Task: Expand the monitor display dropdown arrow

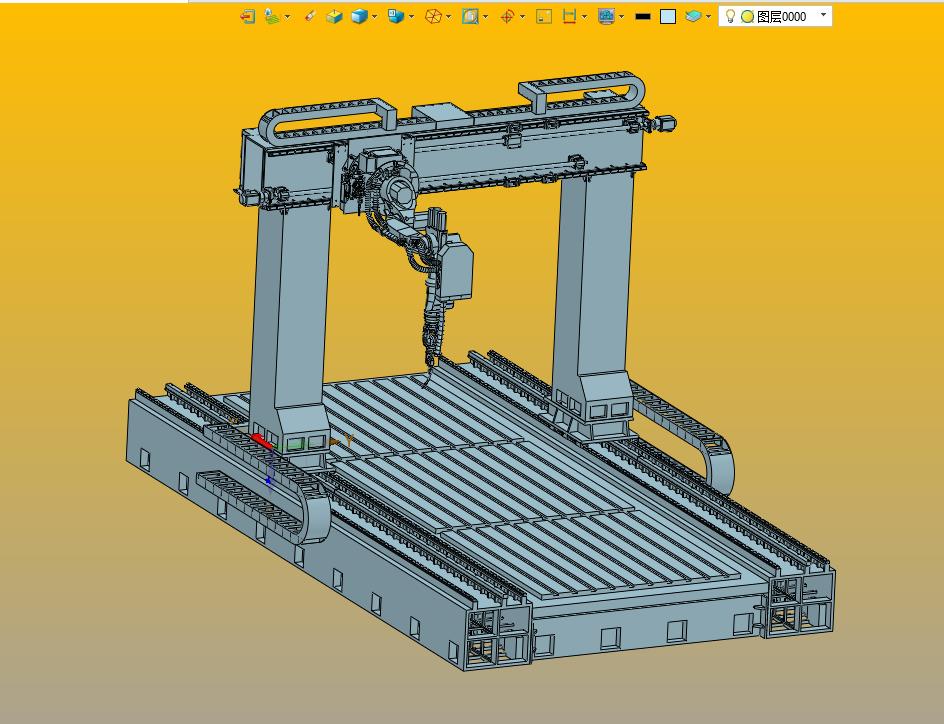Action: 621,17
